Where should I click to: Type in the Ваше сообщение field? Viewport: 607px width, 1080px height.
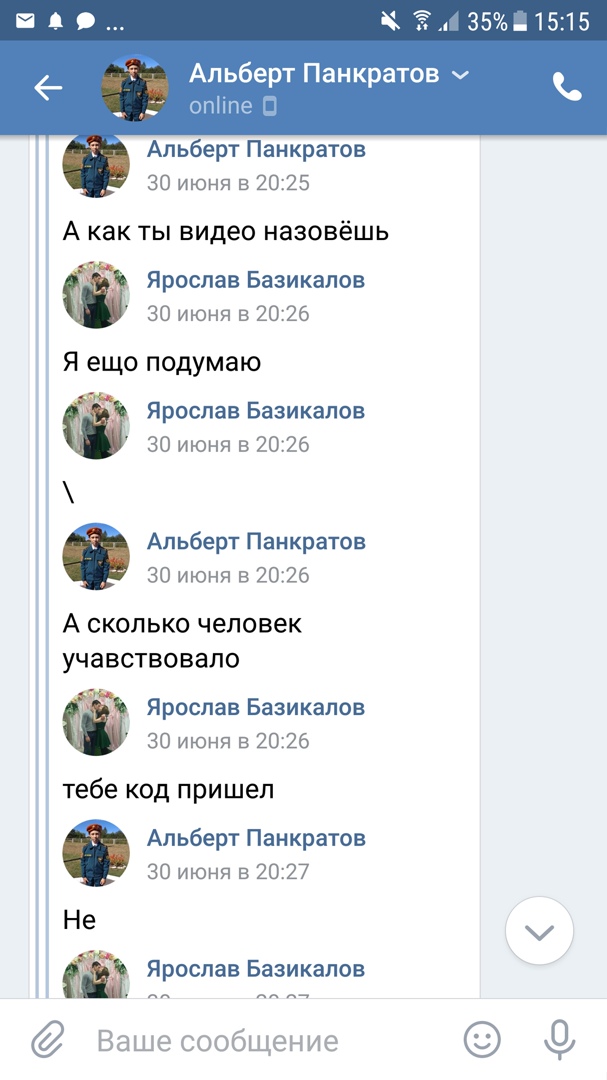click(260, 1040)
